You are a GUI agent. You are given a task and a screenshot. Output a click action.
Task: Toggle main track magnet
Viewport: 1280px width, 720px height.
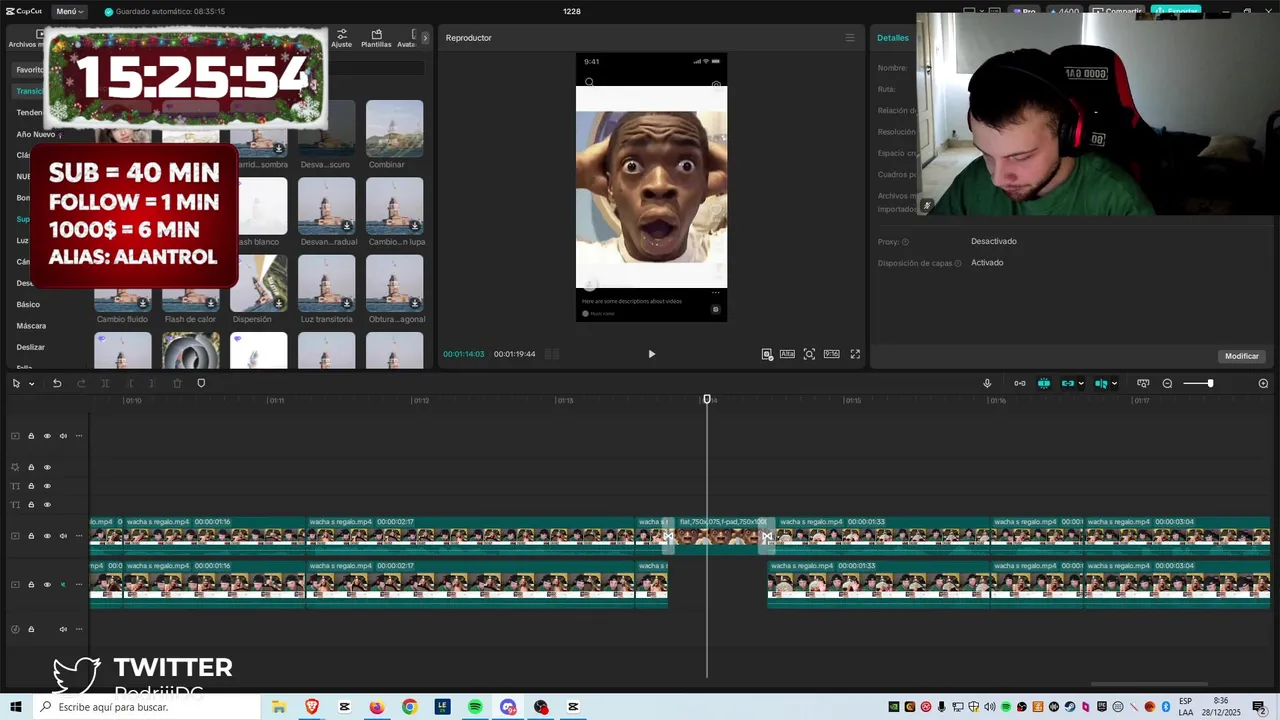(1019, 383)
